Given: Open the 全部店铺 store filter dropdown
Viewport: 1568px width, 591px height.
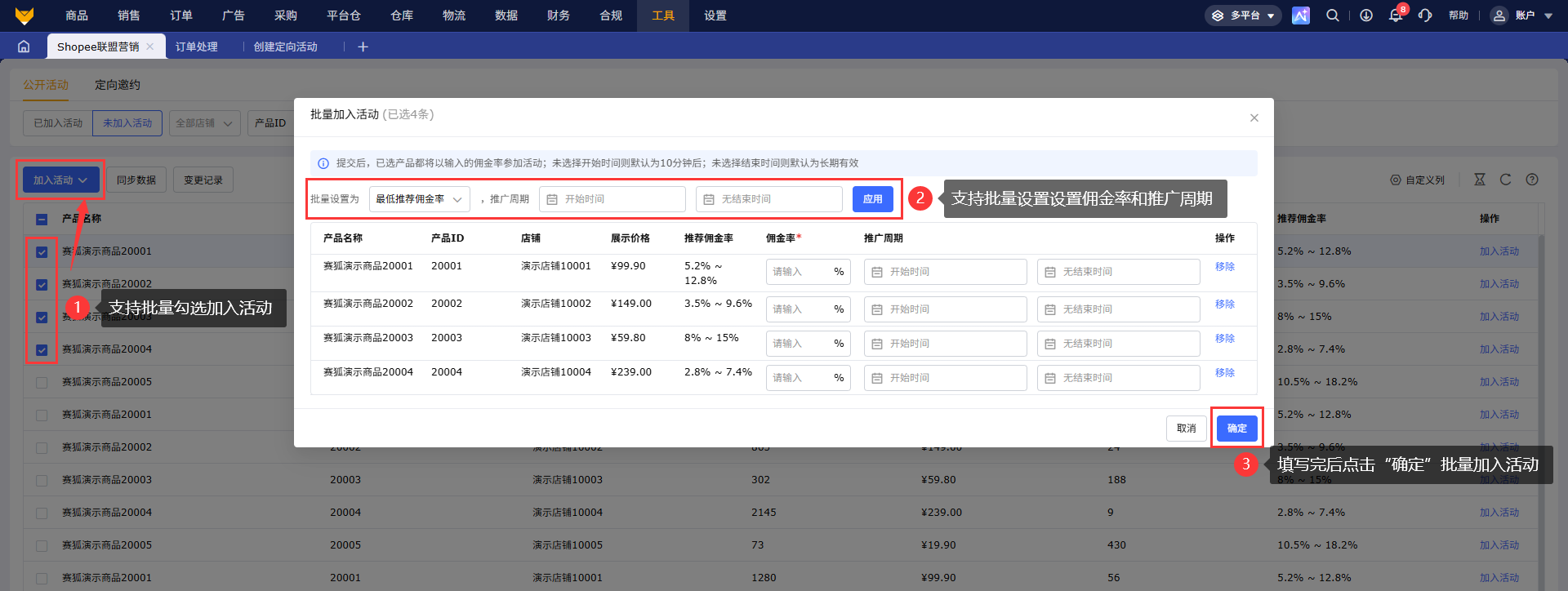Looking at the screenshot, I should coord(204,123).
